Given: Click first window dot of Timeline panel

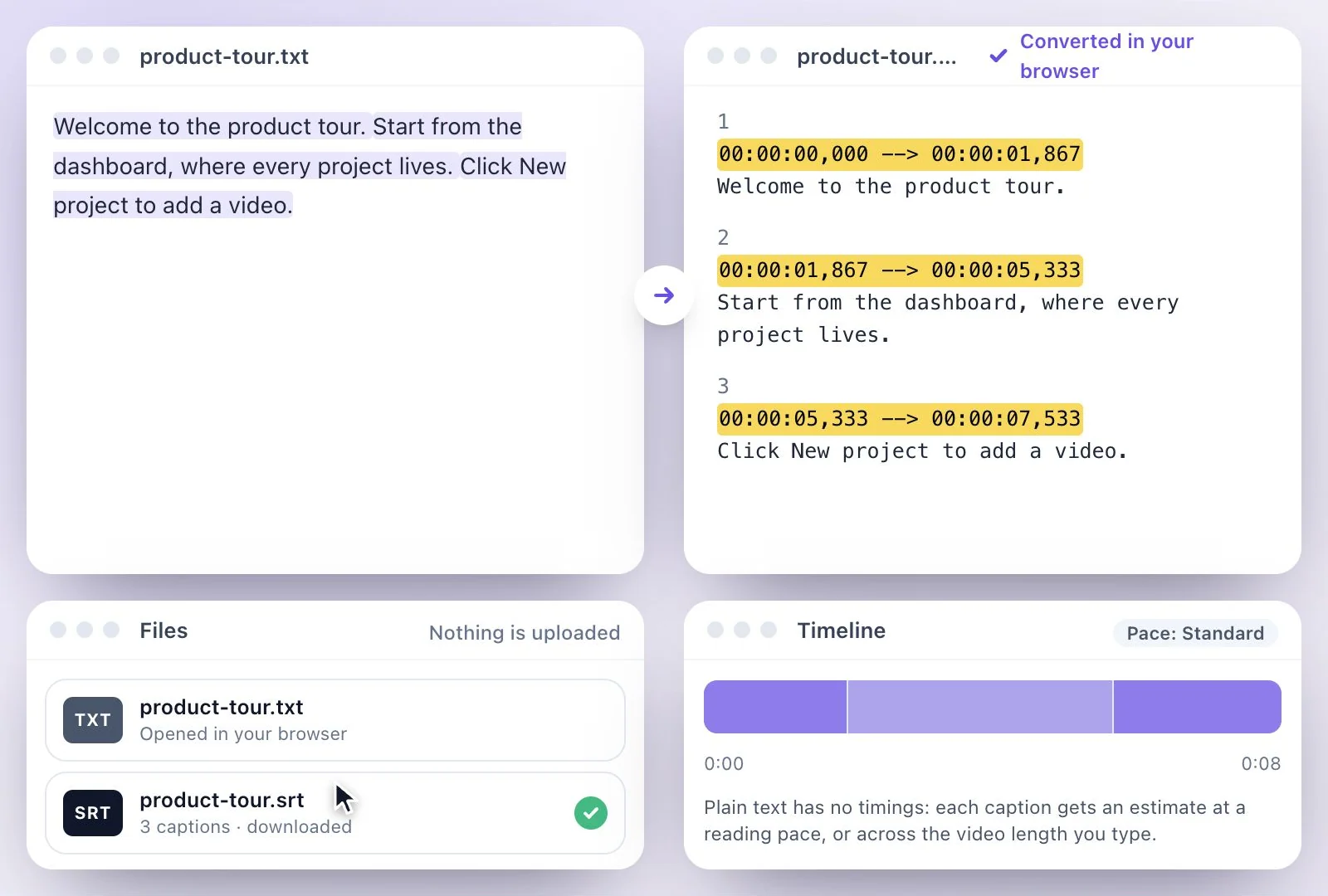Looking at the screenshot, I should 715,630.
